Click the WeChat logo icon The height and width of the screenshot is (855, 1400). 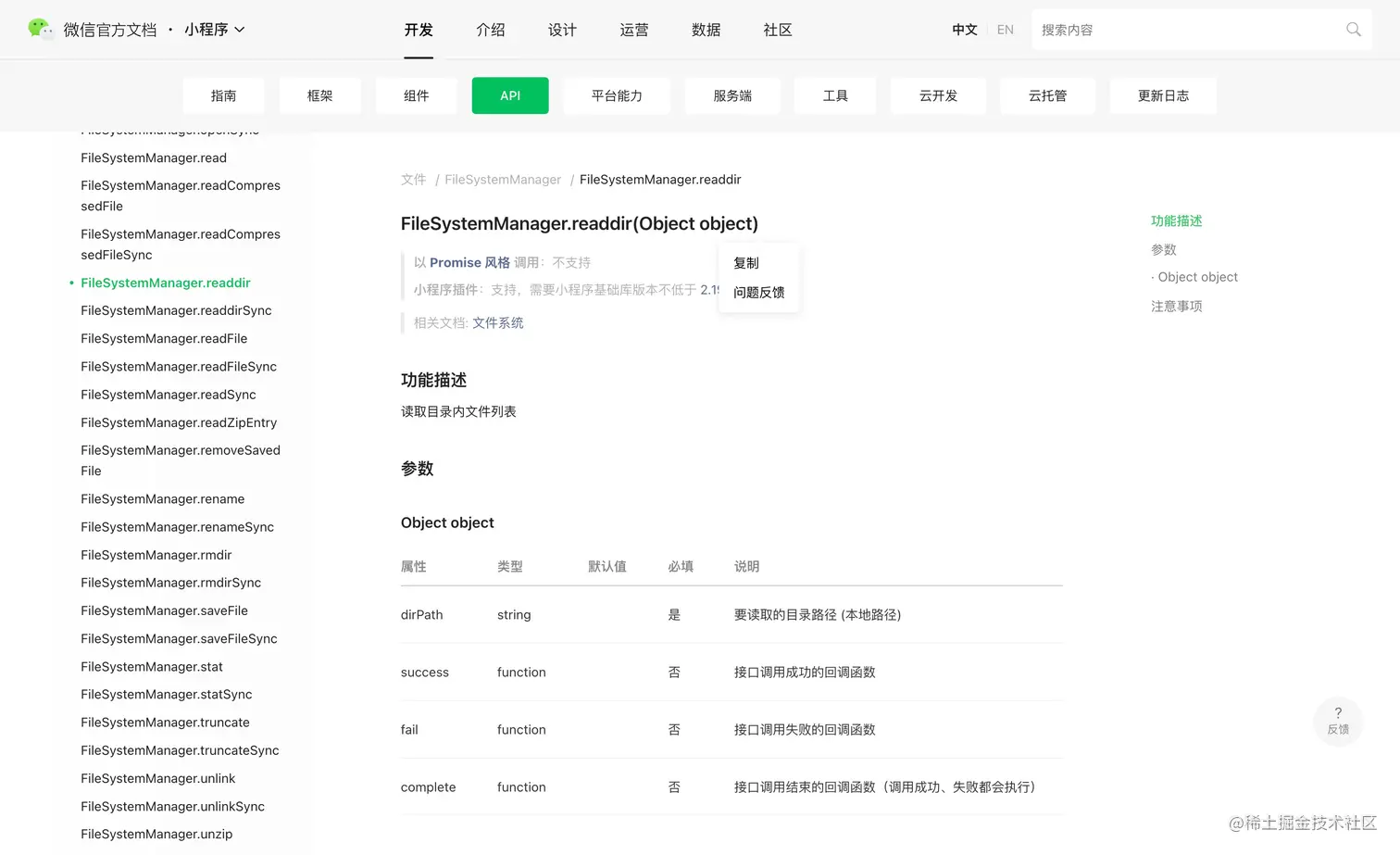coord(40,29)
